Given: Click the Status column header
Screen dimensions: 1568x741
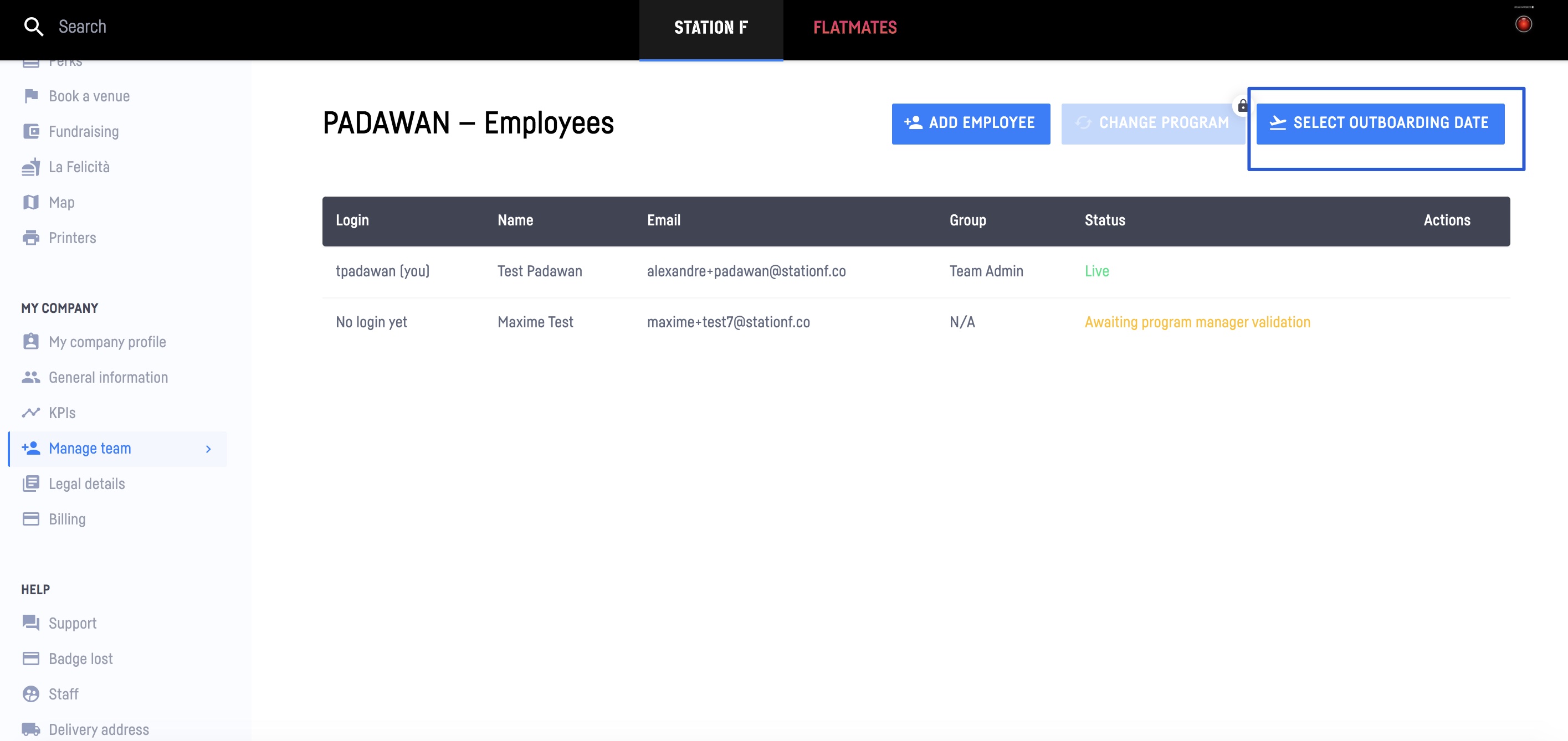Looking at the screenshot, I should (1105, 220).
